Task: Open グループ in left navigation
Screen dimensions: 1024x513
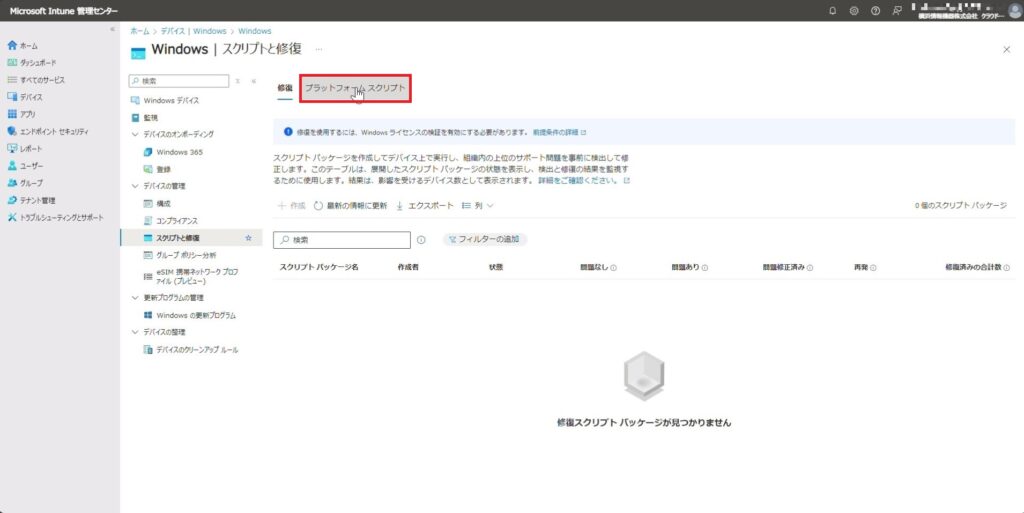Action: (x=25, y=183)
